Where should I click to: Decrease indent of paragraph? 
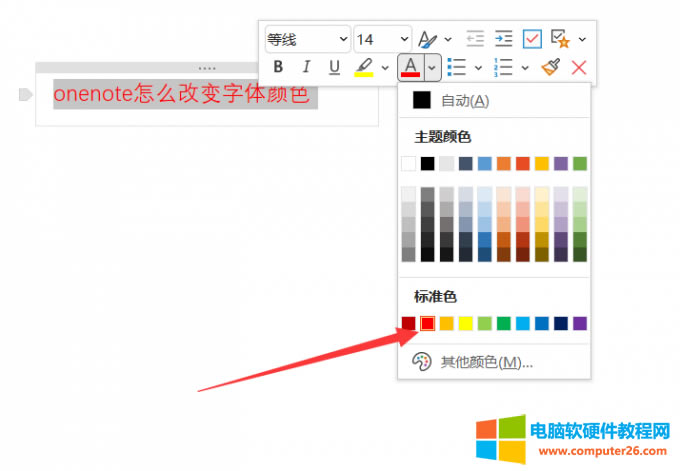[x=475, y=39]
